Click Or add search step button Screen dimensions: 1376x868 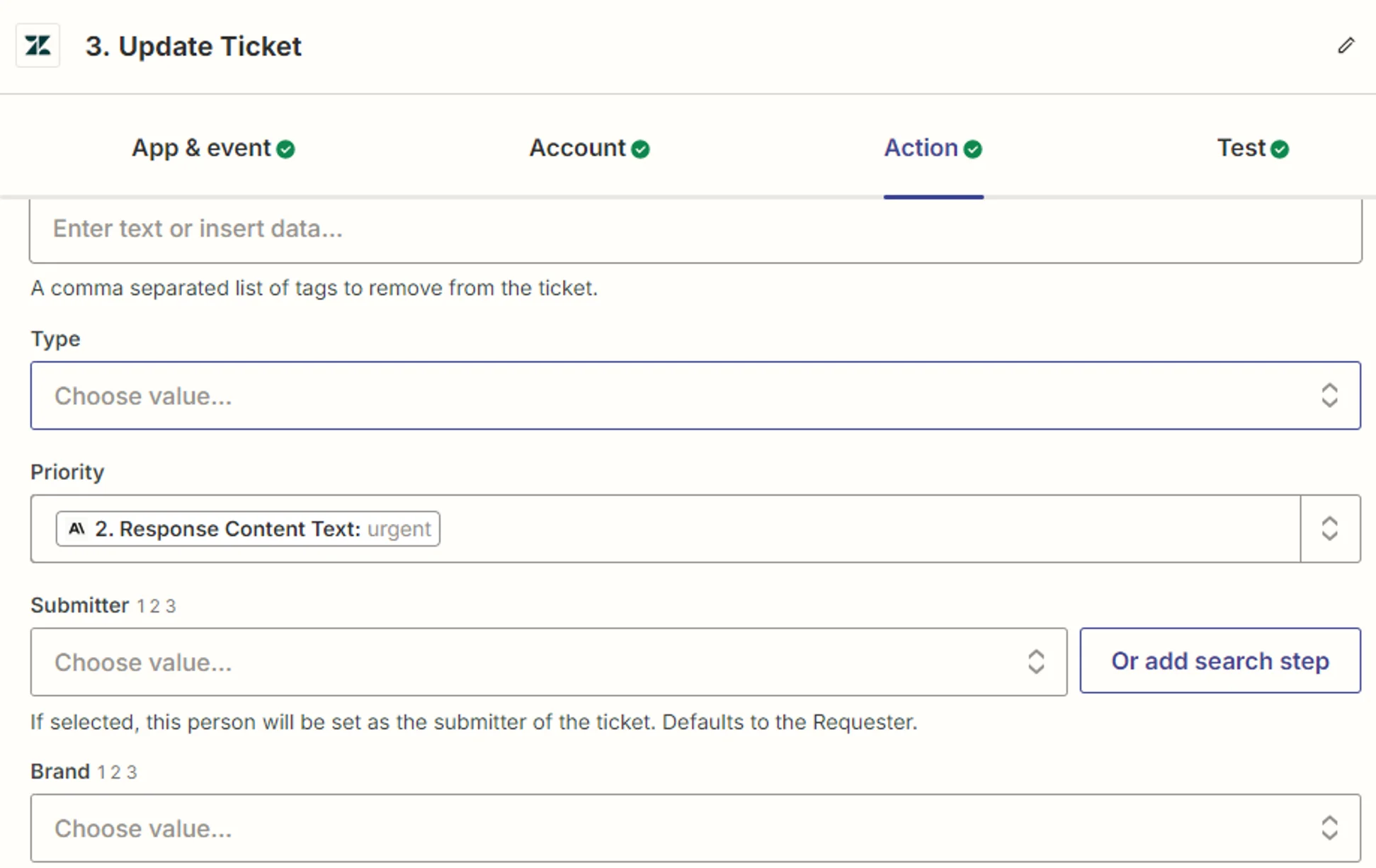[x=1219, y=661]
